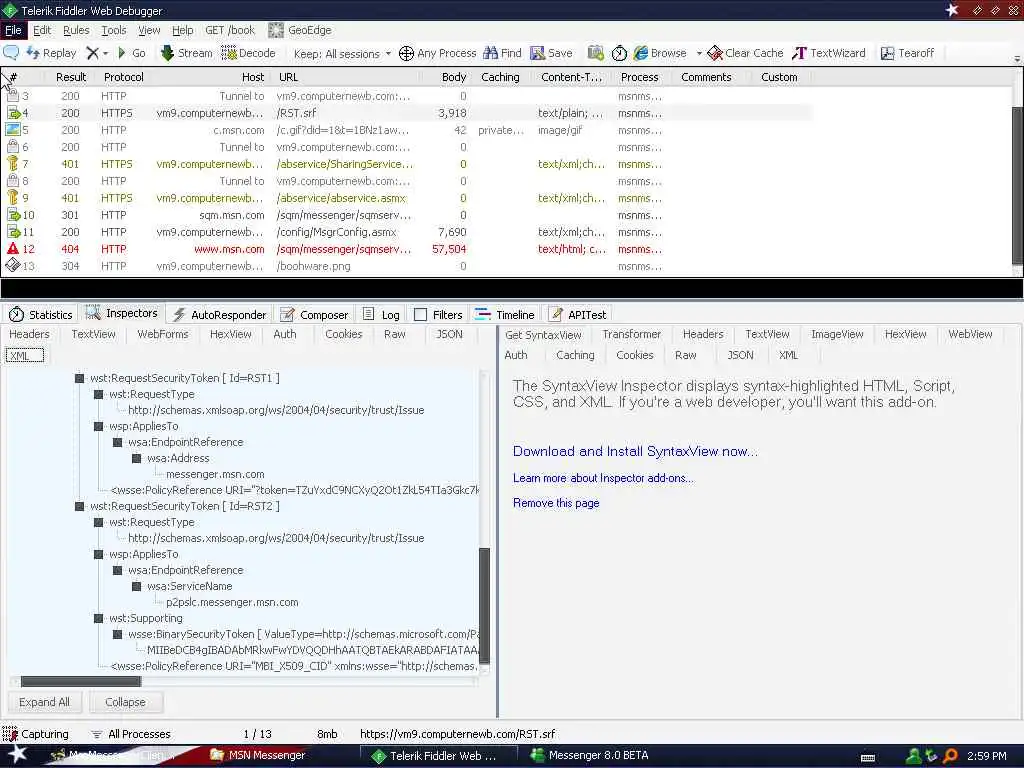Toggle Stream mode in toolbar
The image size is (1024, 768).
pos(187,53)
